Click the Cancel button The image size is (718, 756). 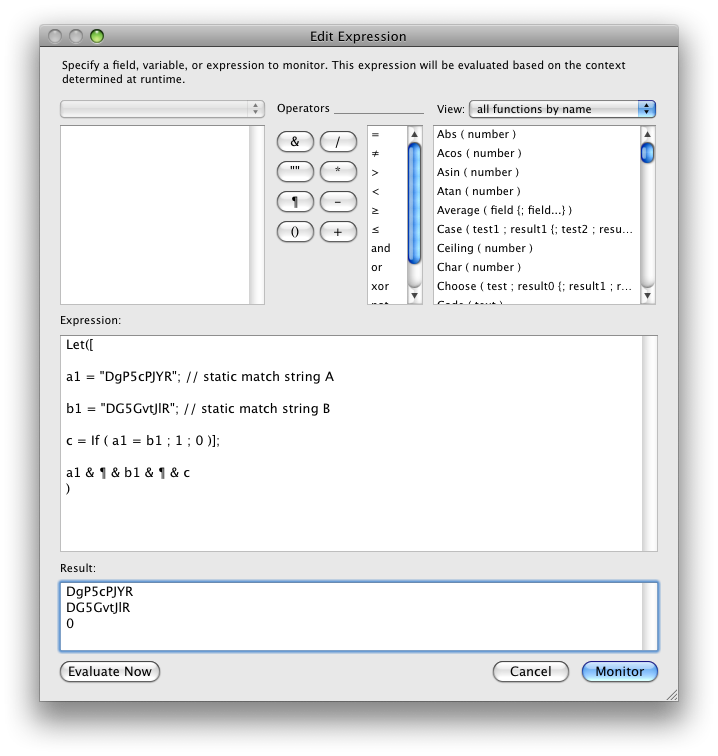[x=530, y=672]
